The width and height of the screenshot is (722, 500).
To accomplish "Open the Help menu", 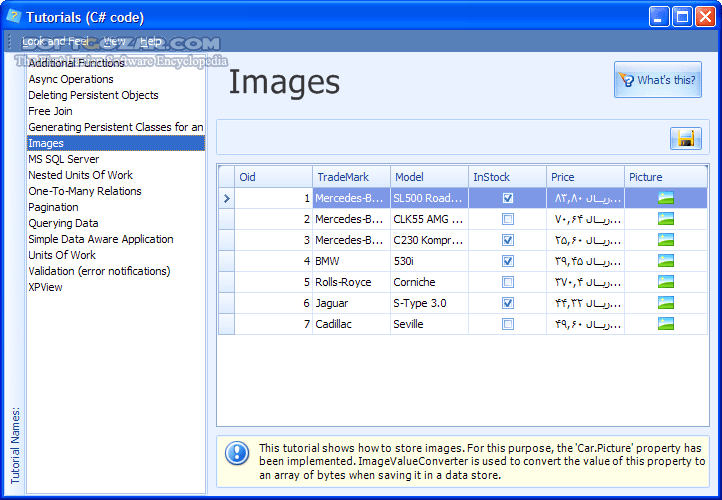I will pos(152,41).
